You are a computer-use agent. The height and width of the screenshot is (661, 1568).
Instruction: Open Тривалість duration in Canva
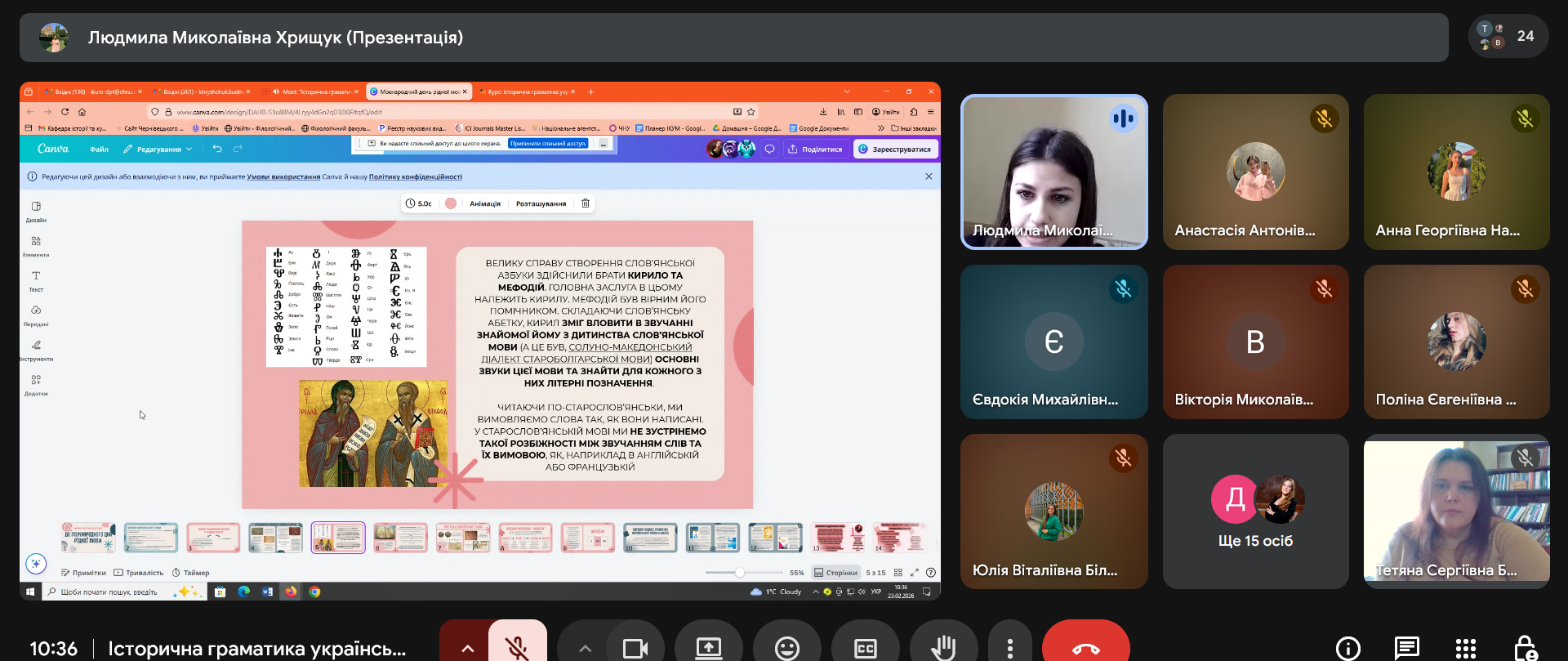click(139, 573)
